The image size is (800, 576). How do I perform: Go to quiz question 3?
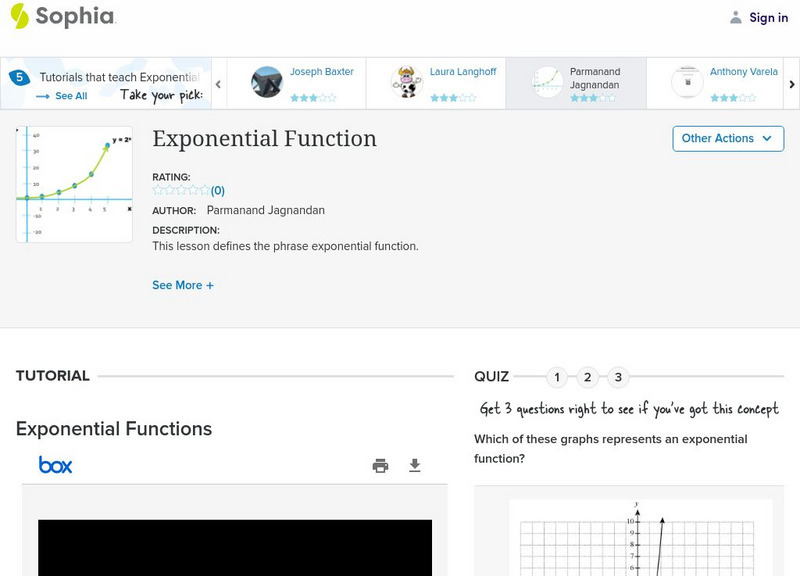618,377
